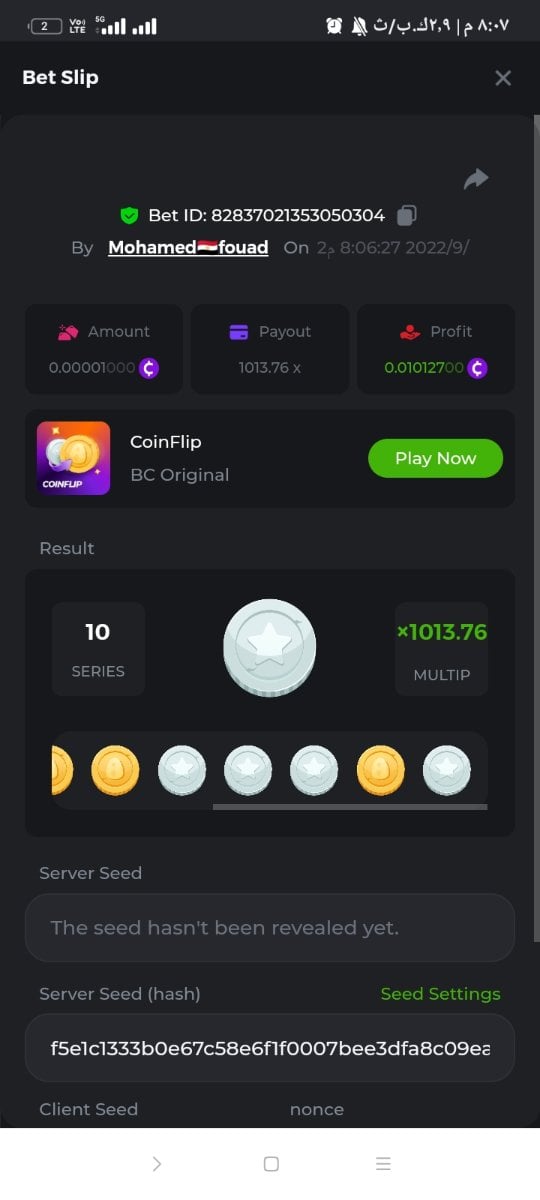
Task: Tap the large silver star coin
Action: [x=270, y=648]
